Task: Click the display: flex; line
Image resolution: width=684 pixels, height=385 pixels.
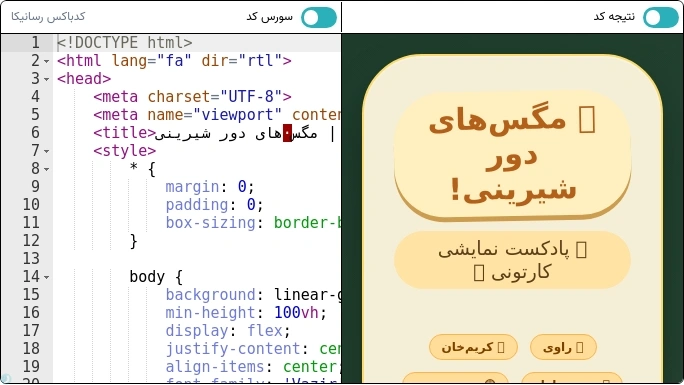Action: pyautogui.click(x=228, y=330)
